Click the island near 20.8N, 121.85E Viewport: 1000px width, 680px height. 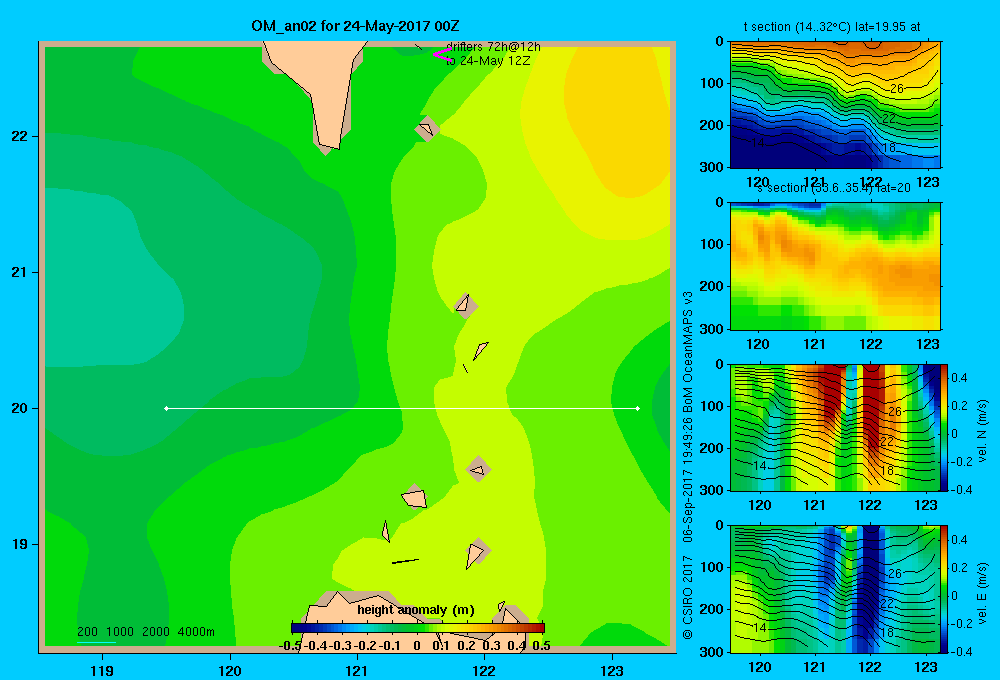click(x=465, y=305)
